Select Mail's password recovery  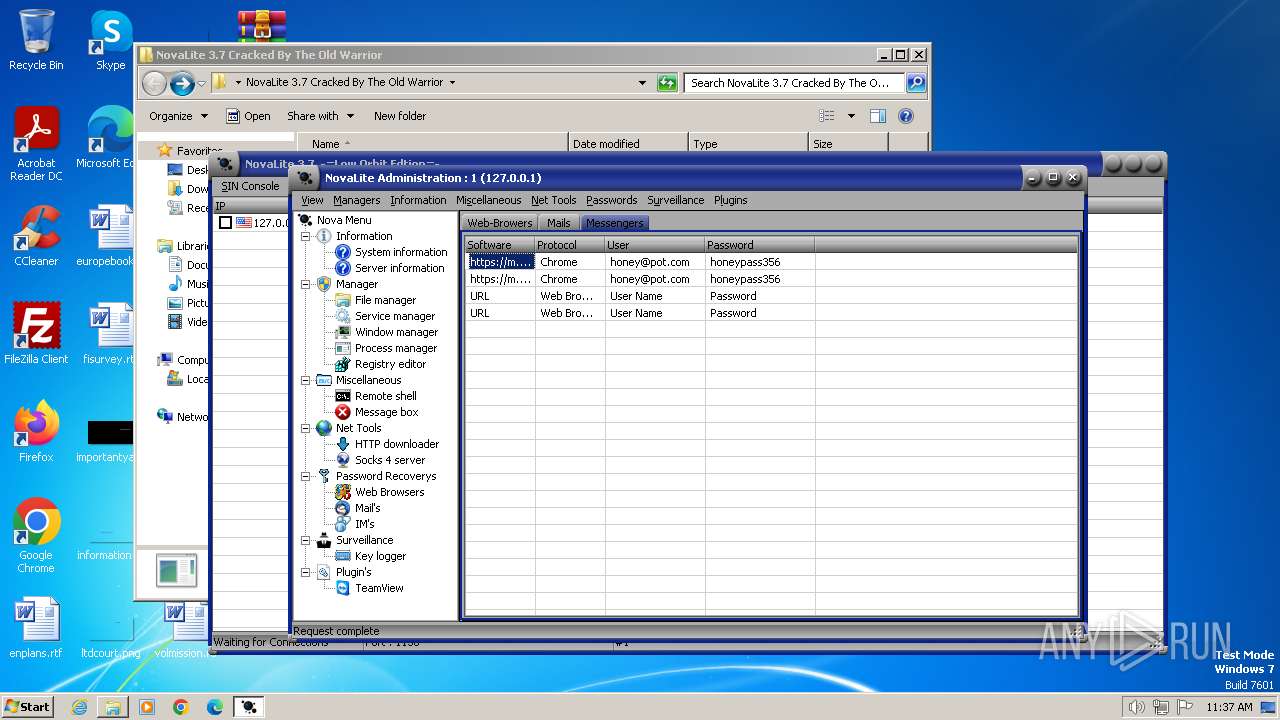pyautogui.click(x=368, y=508)
